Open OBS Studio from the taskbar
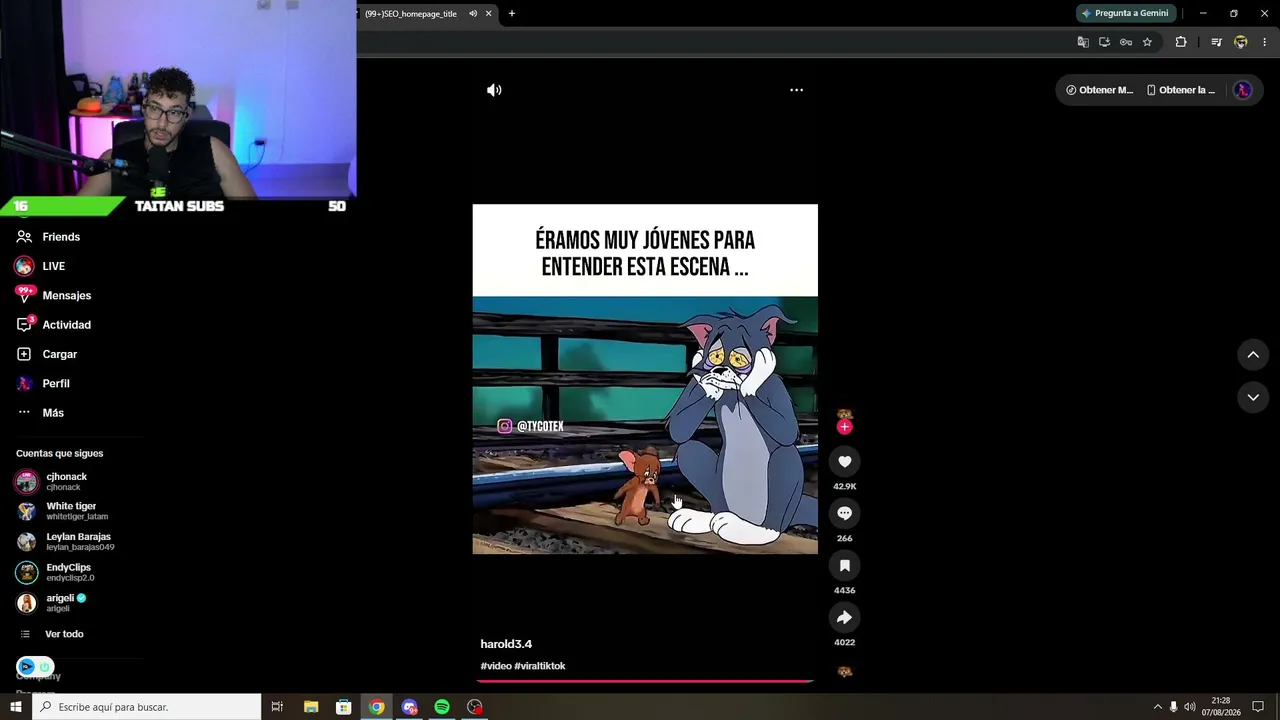This screenshot has height=720, width=1280. point(475,707)
